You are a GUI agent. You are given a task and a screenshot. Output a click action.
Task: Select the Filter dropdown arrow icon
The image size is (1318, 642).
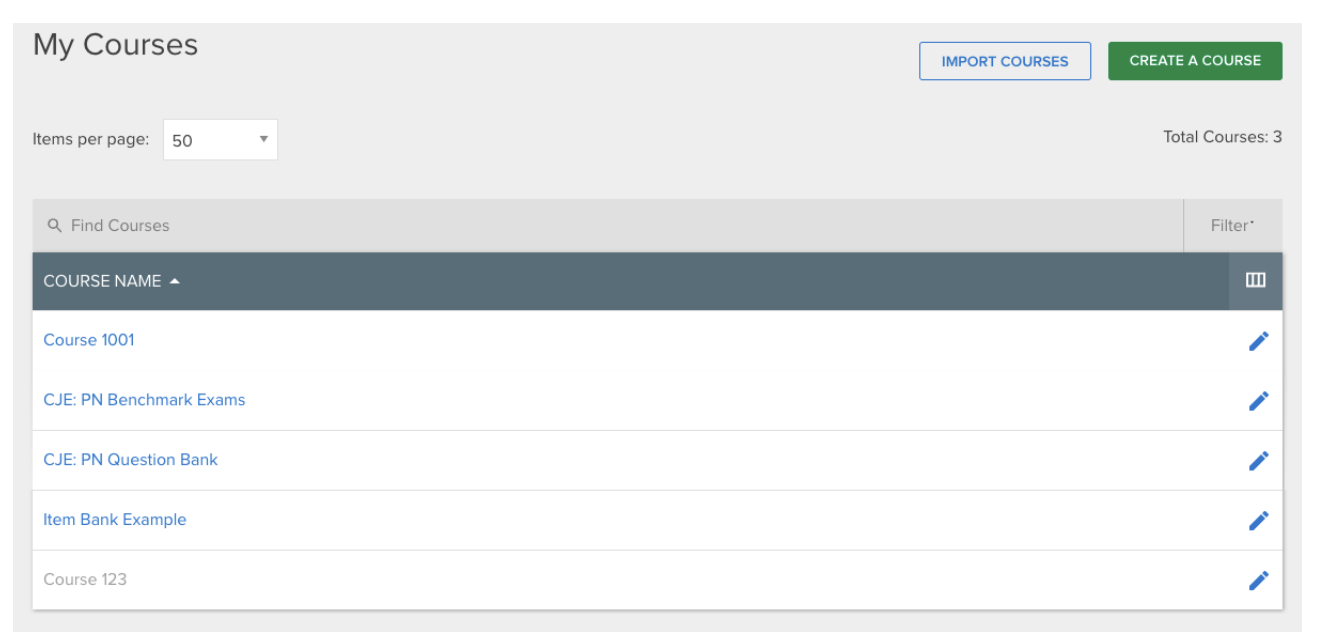click(x=1251, y=222)
